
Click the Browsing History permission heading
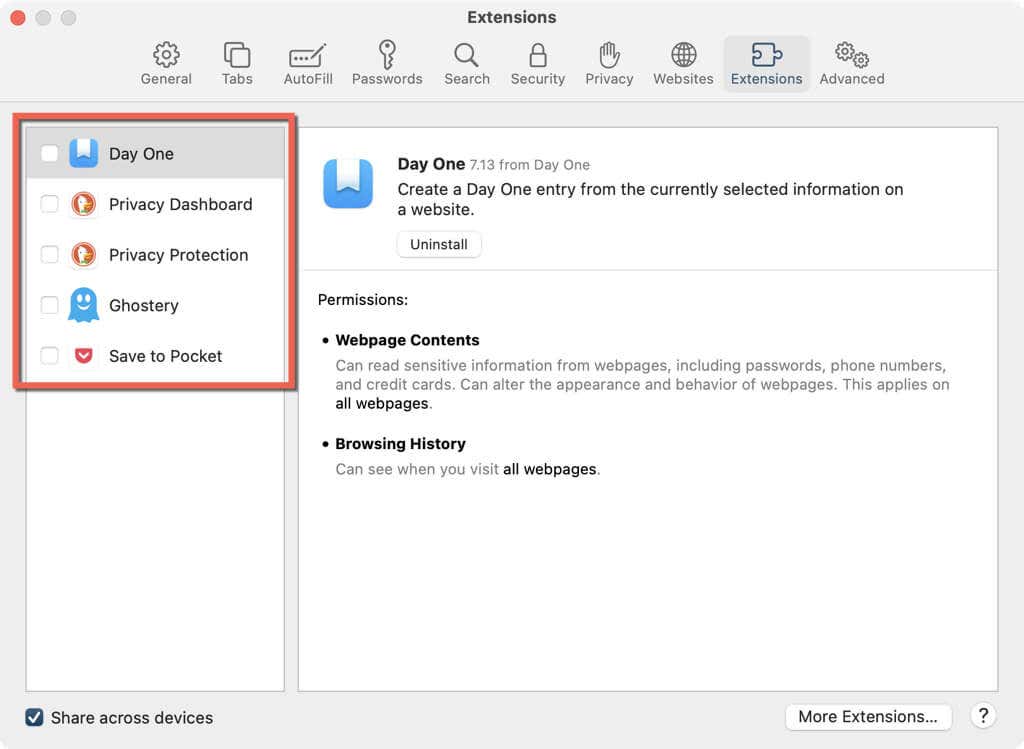(x=400, y=444)
